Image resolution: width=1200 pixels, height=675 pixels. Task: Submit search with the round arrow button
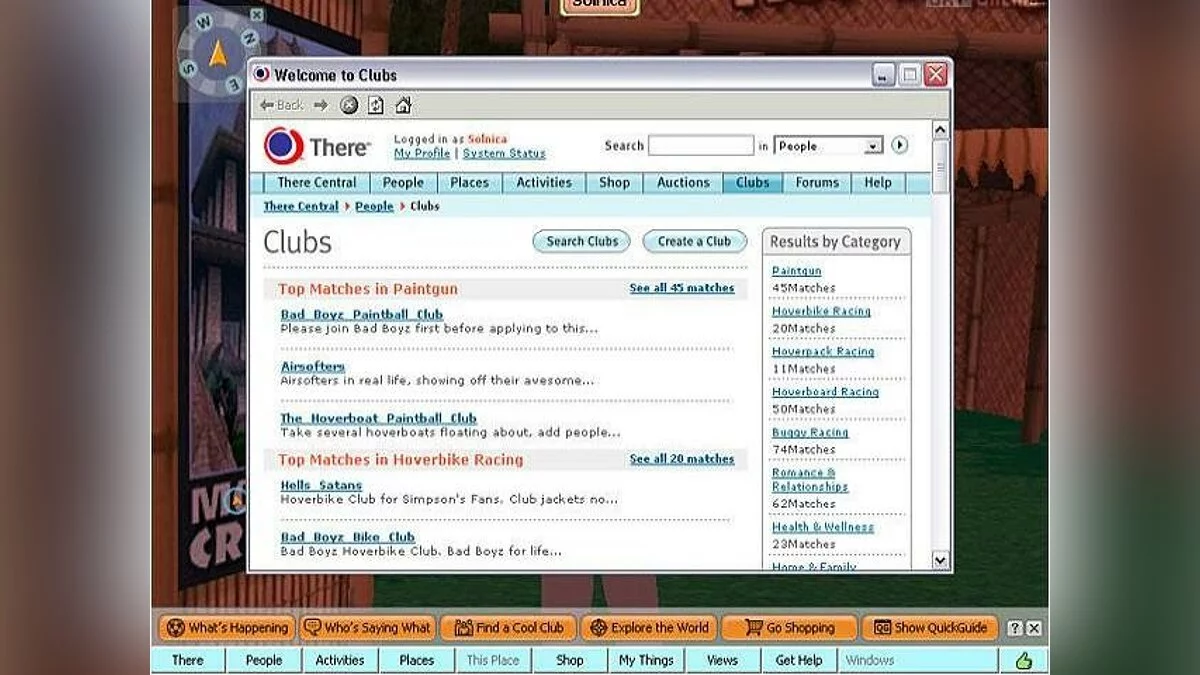tap(899, 145)
